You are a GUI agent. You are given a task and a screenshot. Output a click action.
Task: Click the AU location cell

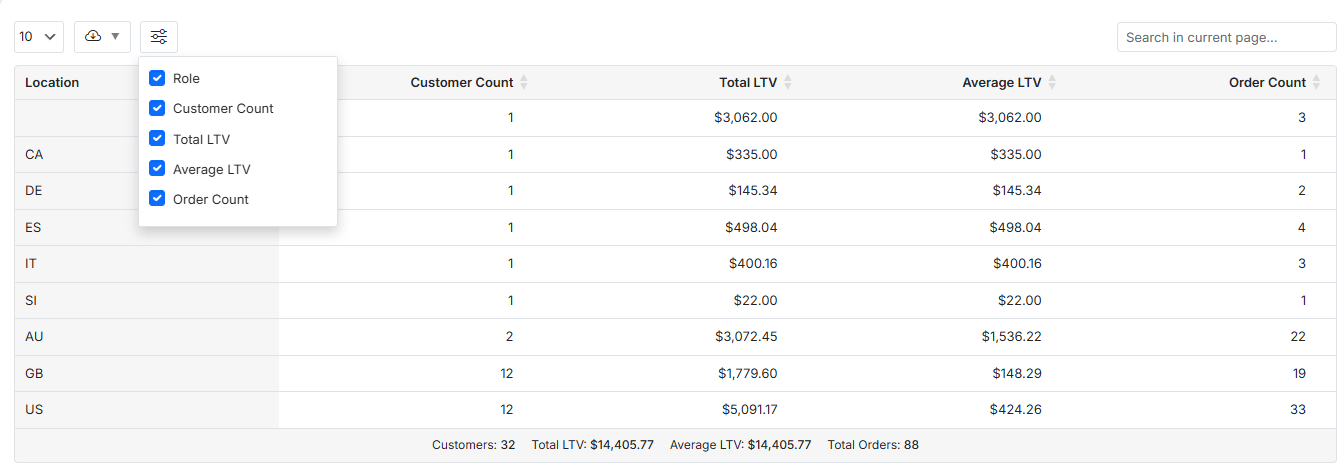(x=34, y=337)
